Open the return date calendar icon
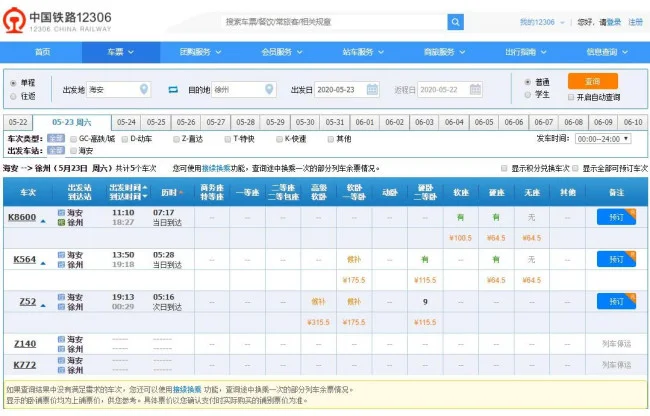650x416 pixels. tap(475, 89)
